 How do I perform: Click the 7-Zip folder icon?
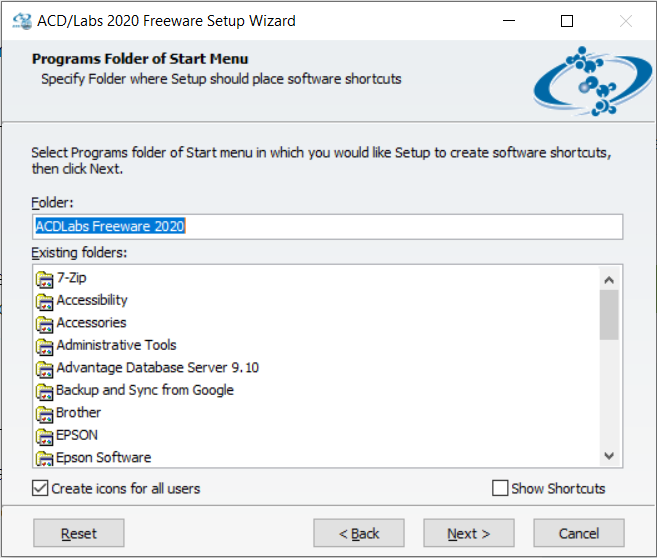[44, 279]
